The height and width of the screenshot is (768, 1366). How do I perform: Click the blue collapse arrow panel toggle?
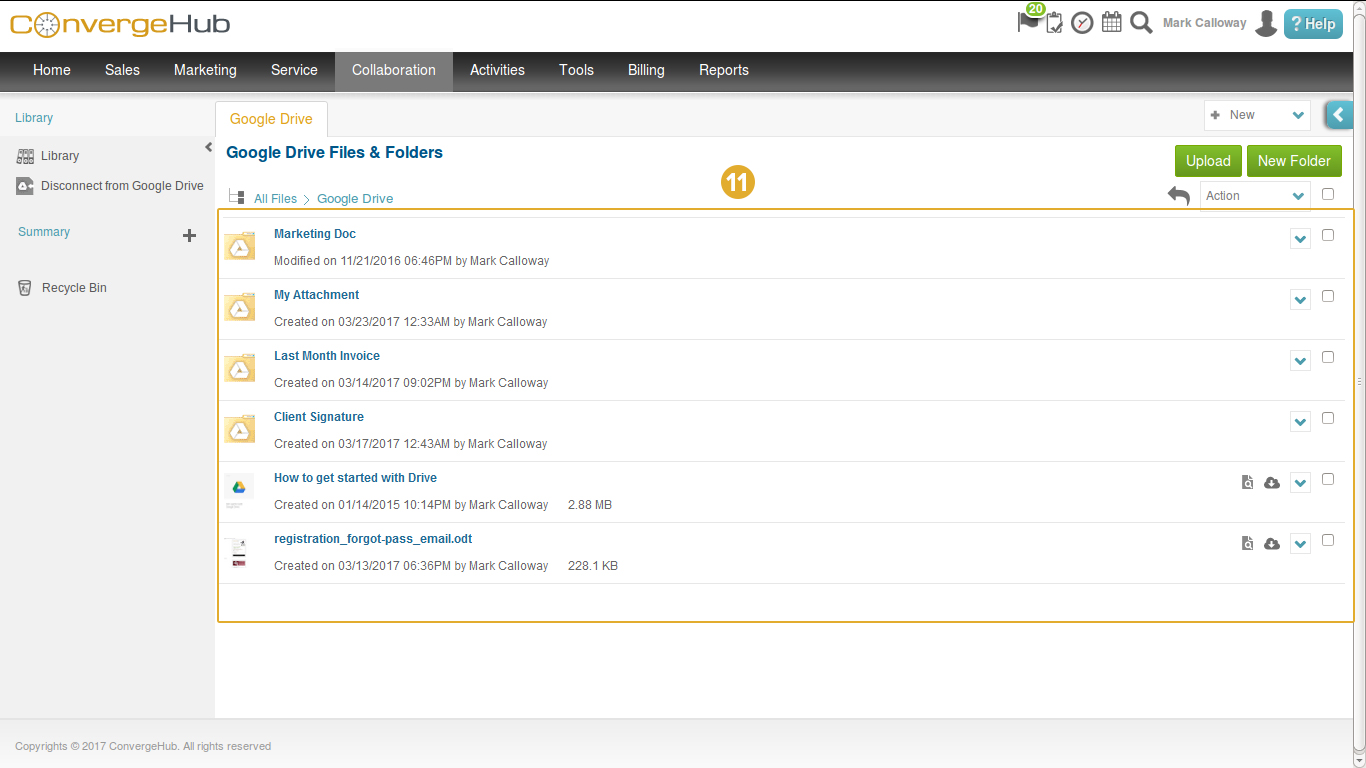point(1340,115)
